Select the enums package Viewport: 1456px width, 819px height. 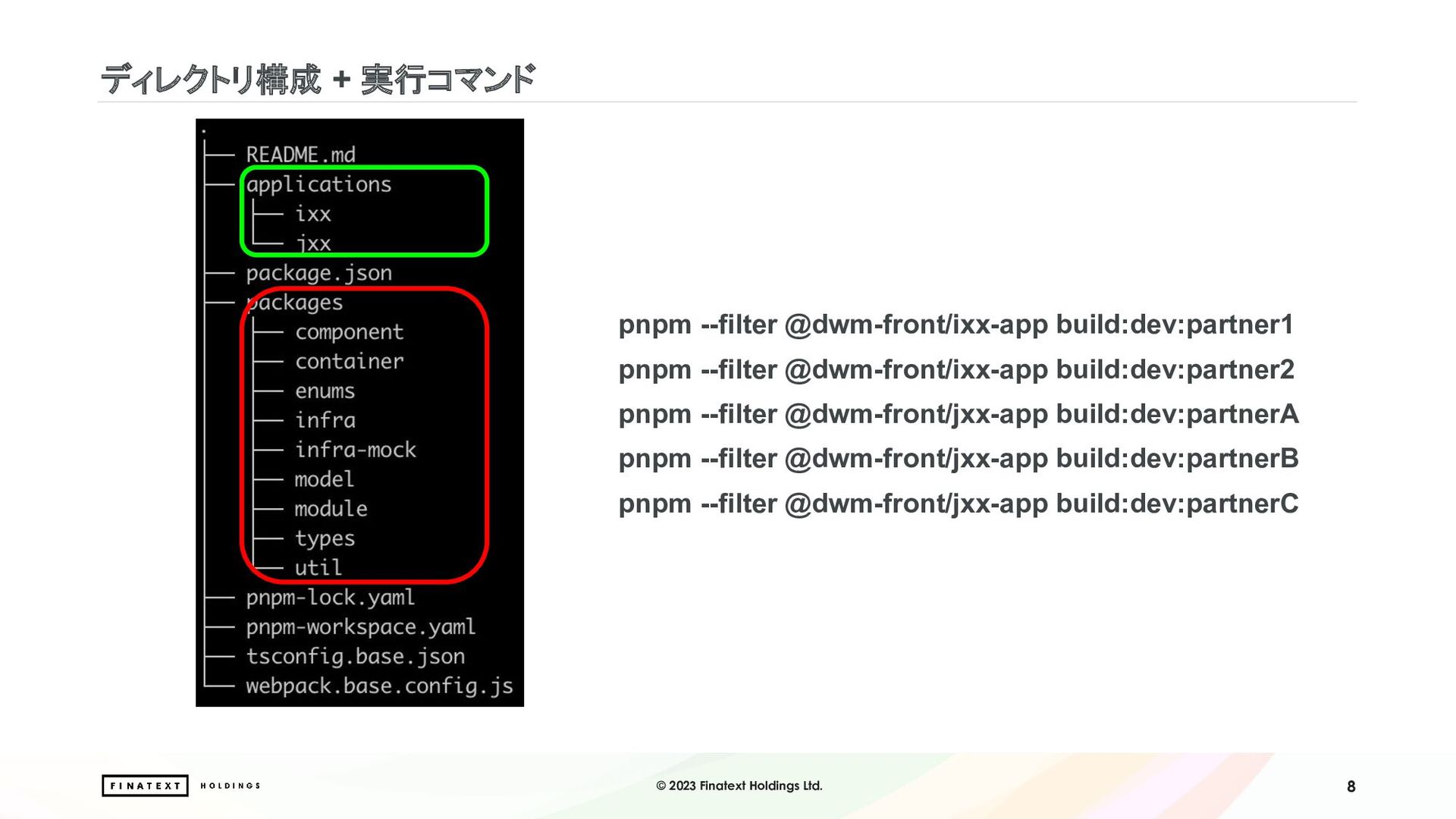point(325,391)
